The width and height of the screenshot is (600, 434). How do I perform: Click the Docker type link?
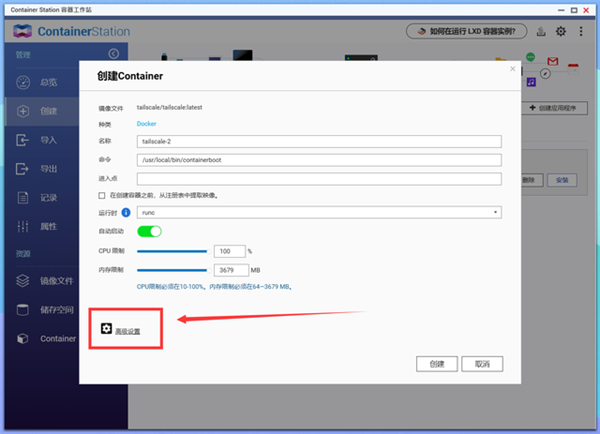[147, 124]
